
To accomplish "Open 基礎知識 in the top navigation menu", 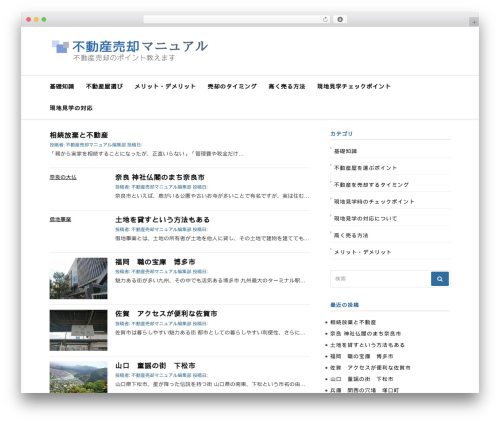I will click(x=62, y=86).
